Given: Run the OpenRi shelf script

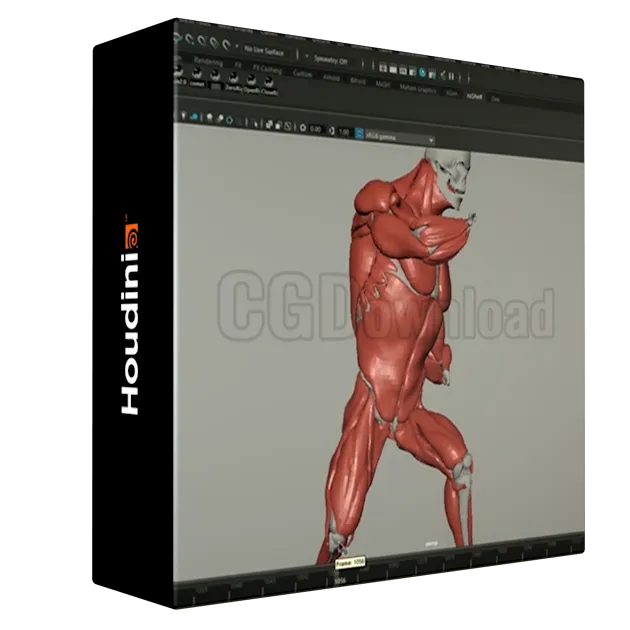Looking at the screenshot, I should pos(251,84).
